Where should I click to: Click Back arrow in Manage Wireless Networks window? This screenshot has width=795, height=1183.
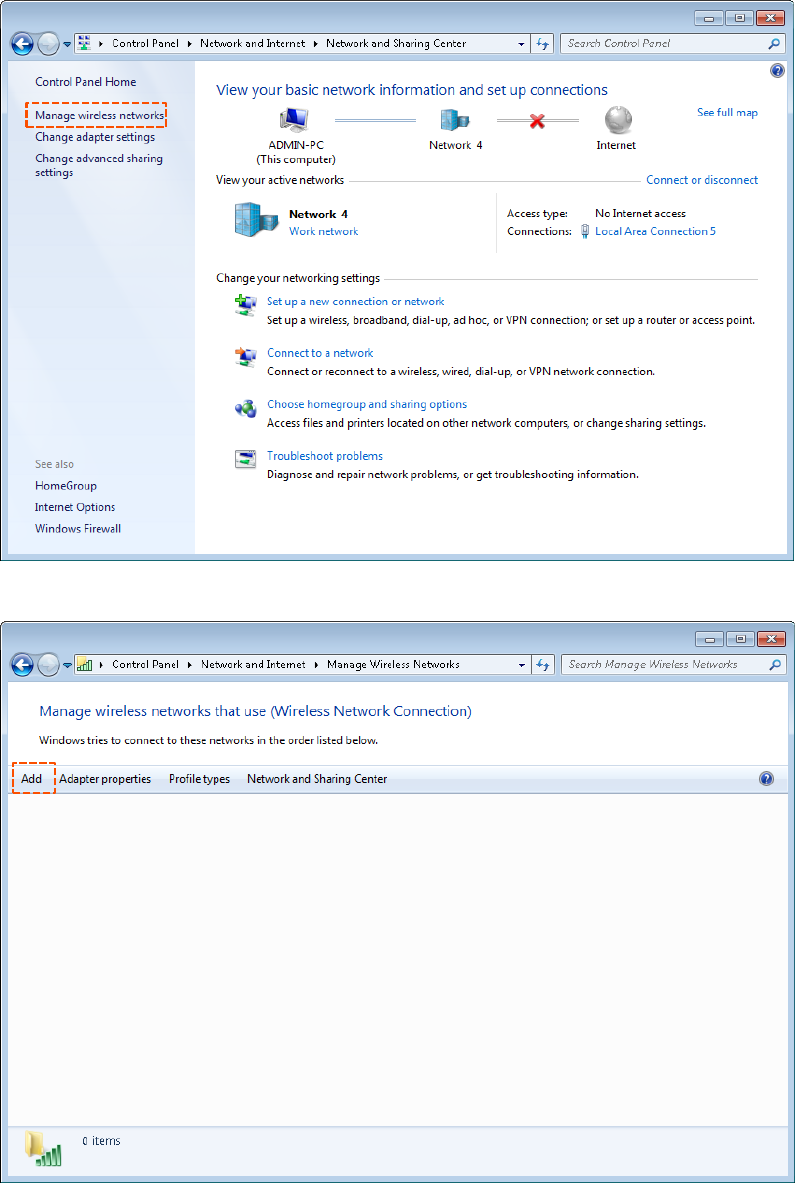tap(23, 665)
